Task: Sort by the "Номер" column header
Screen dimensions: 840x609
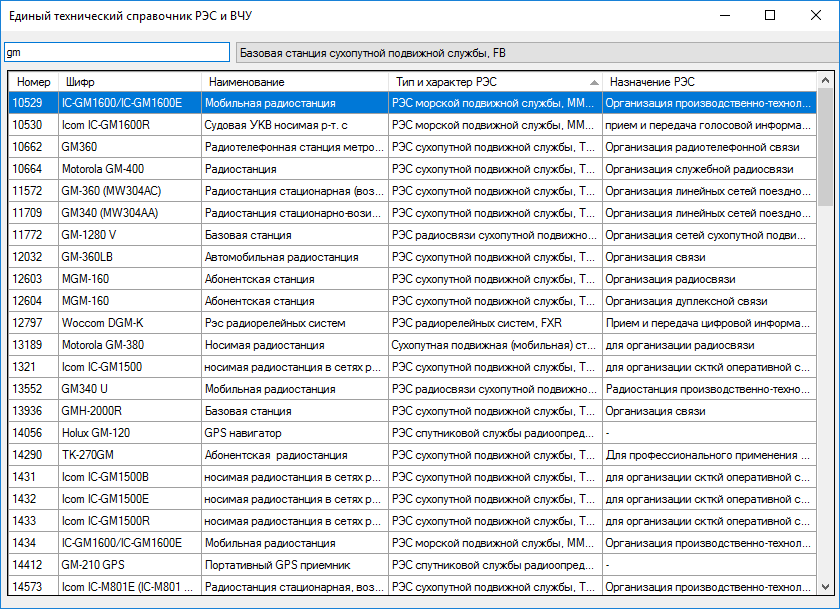Action: click(34, 82)
